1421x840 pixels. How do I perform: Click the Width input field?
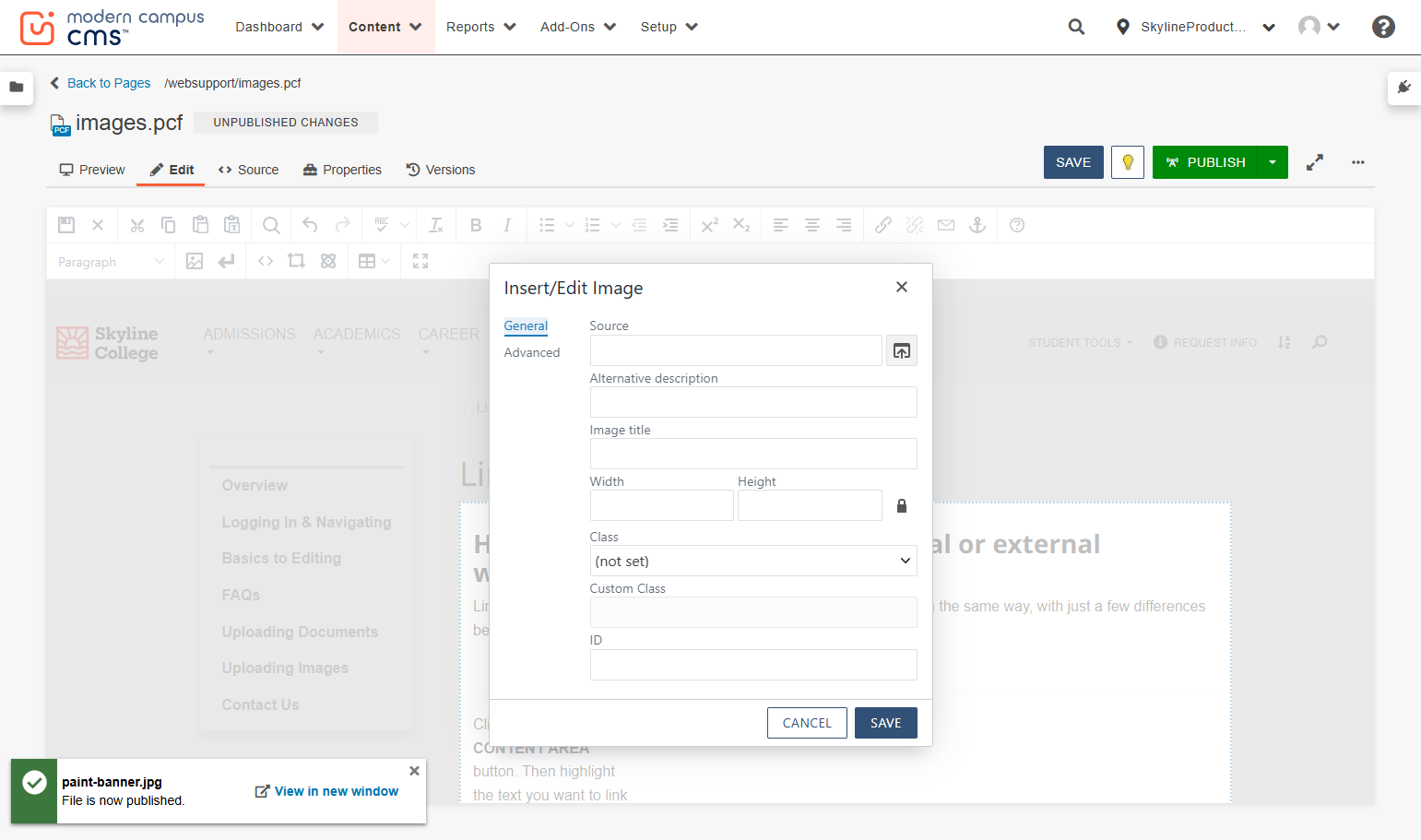point(662,505)
